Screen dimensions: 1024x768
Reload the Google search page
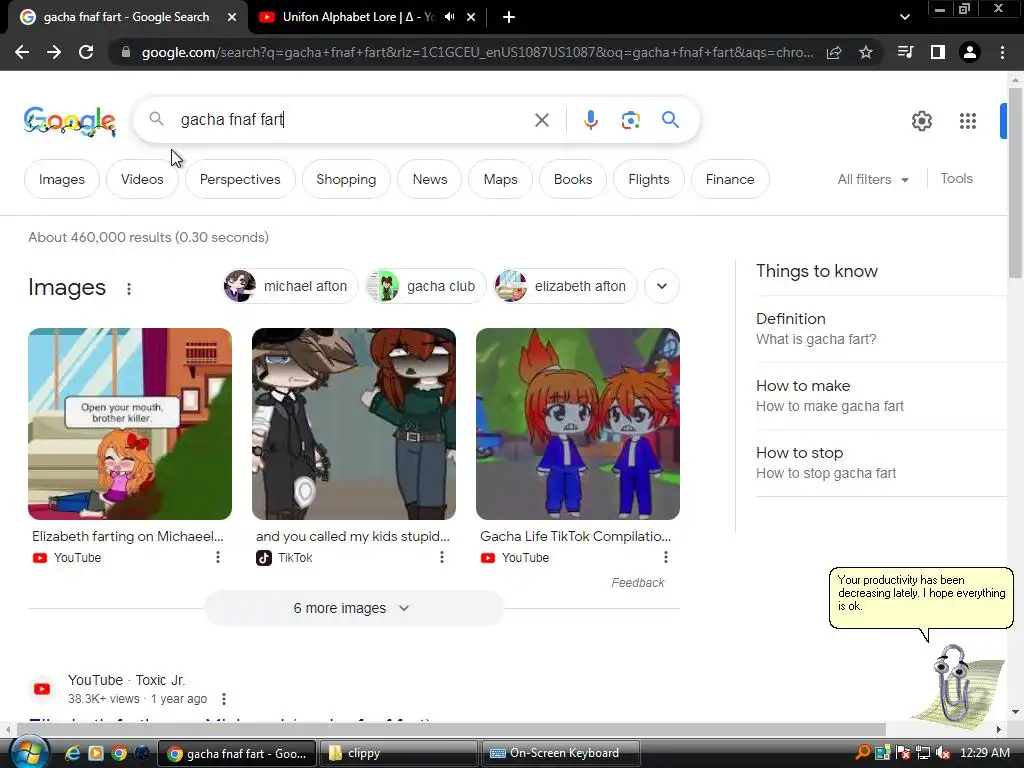point(86,52)
